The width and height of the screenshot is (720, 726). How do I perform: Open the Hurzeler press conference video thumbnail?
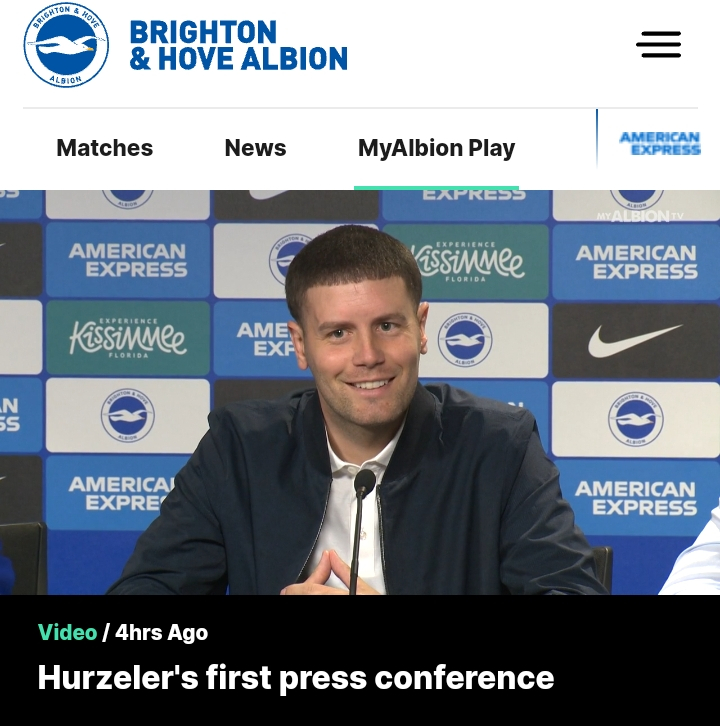click(360, 392)
